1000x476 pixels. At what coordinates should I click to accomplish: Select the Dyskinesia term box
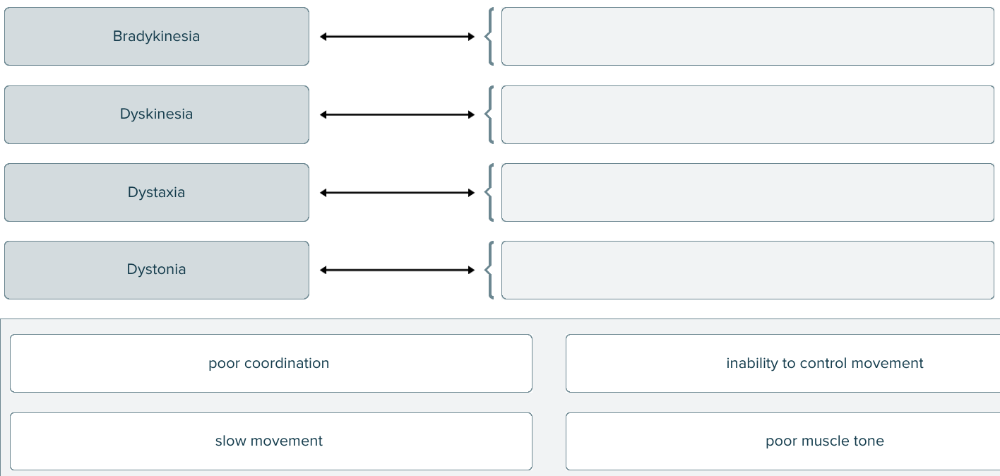click(156, 114)
